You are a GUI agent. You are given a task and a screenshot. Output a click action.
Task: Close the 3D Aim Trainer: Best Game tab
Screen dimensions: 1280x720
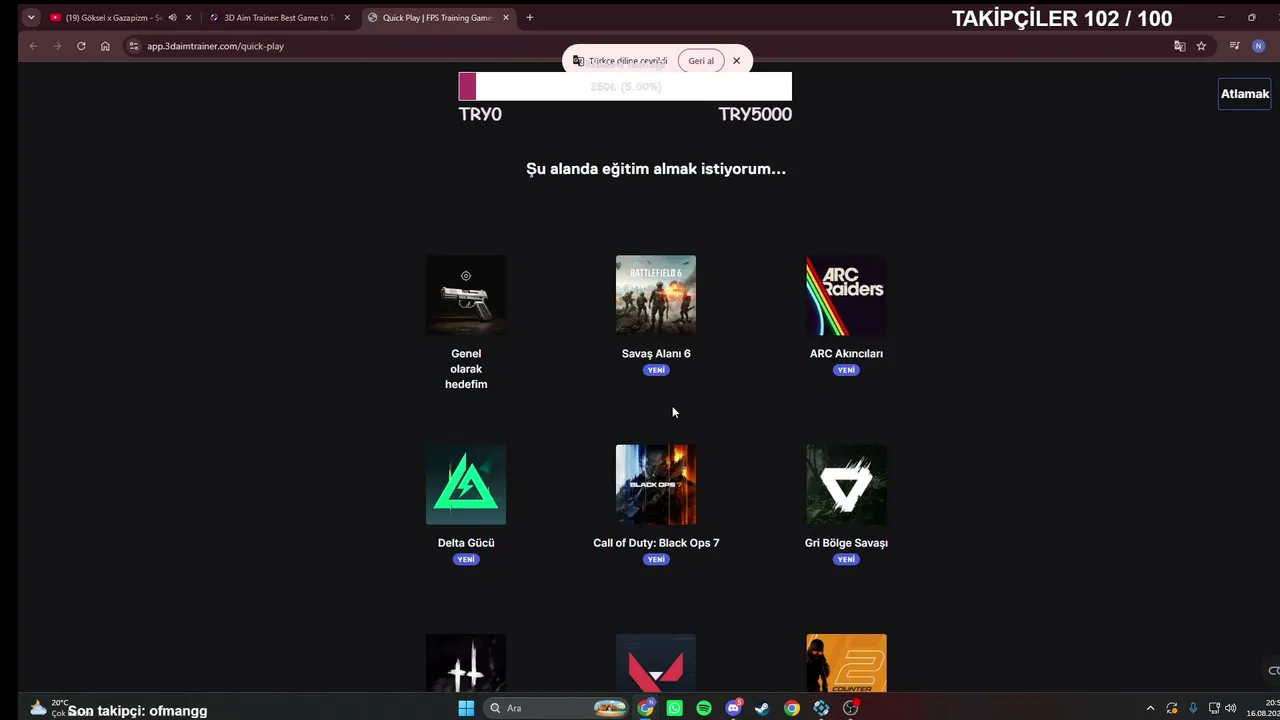347,17
